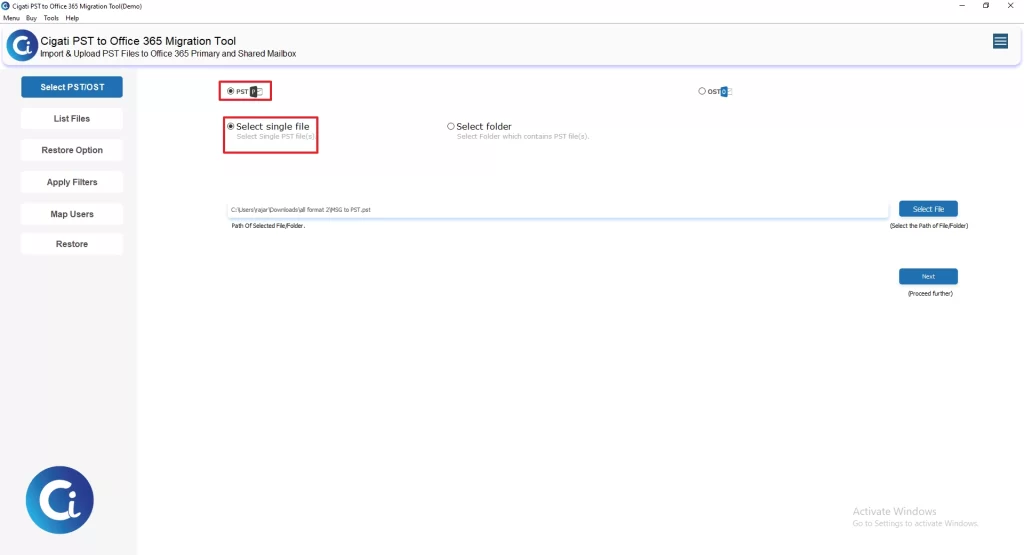This screenshot has width=1024, height=555.
Task: Close the application window
Action: [x=1010, y=6]
